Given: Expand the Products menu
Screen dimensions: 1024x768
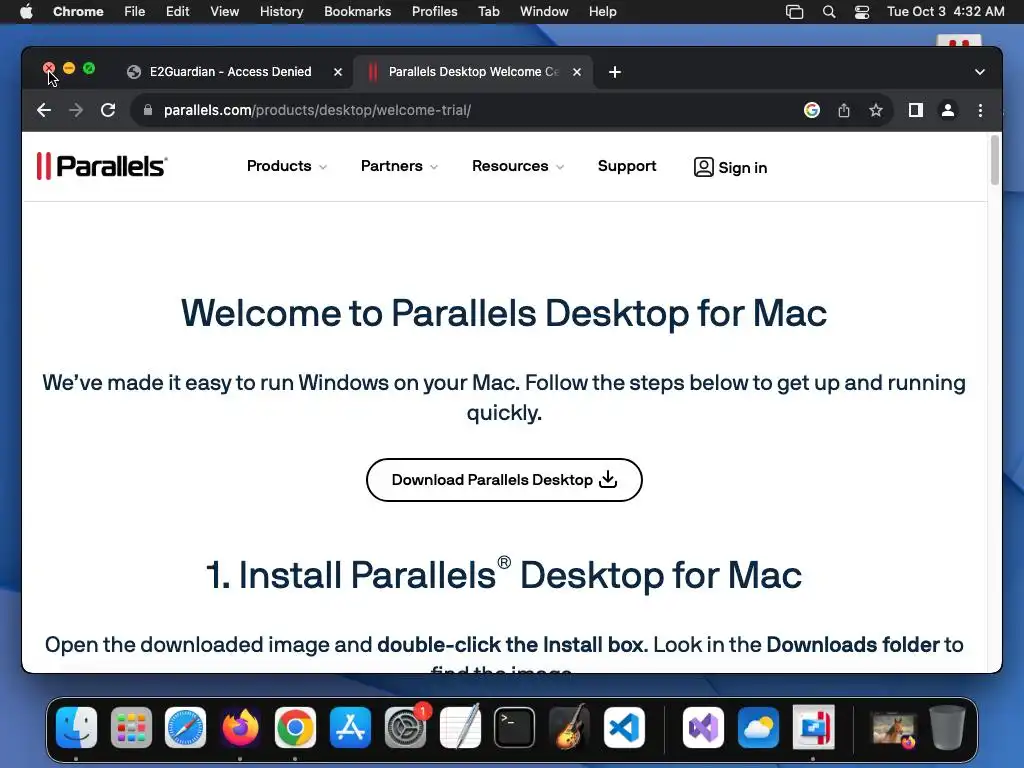Looking at the screenshot, I should 287,166.
